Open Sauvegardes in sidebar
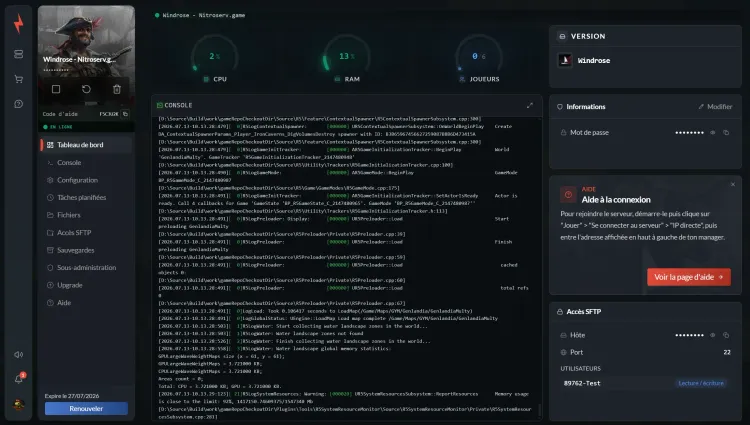This screenshot has height=425, width=750. [x=86, y=250]
